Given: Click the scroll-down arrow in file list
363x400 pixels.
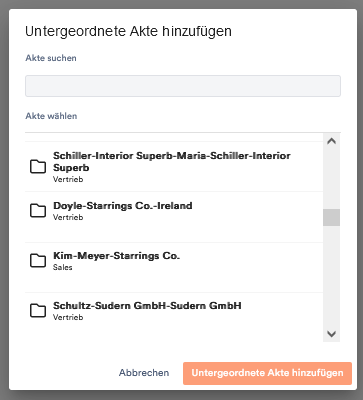Looking at the screenshot, I should [x=331, y=334].
